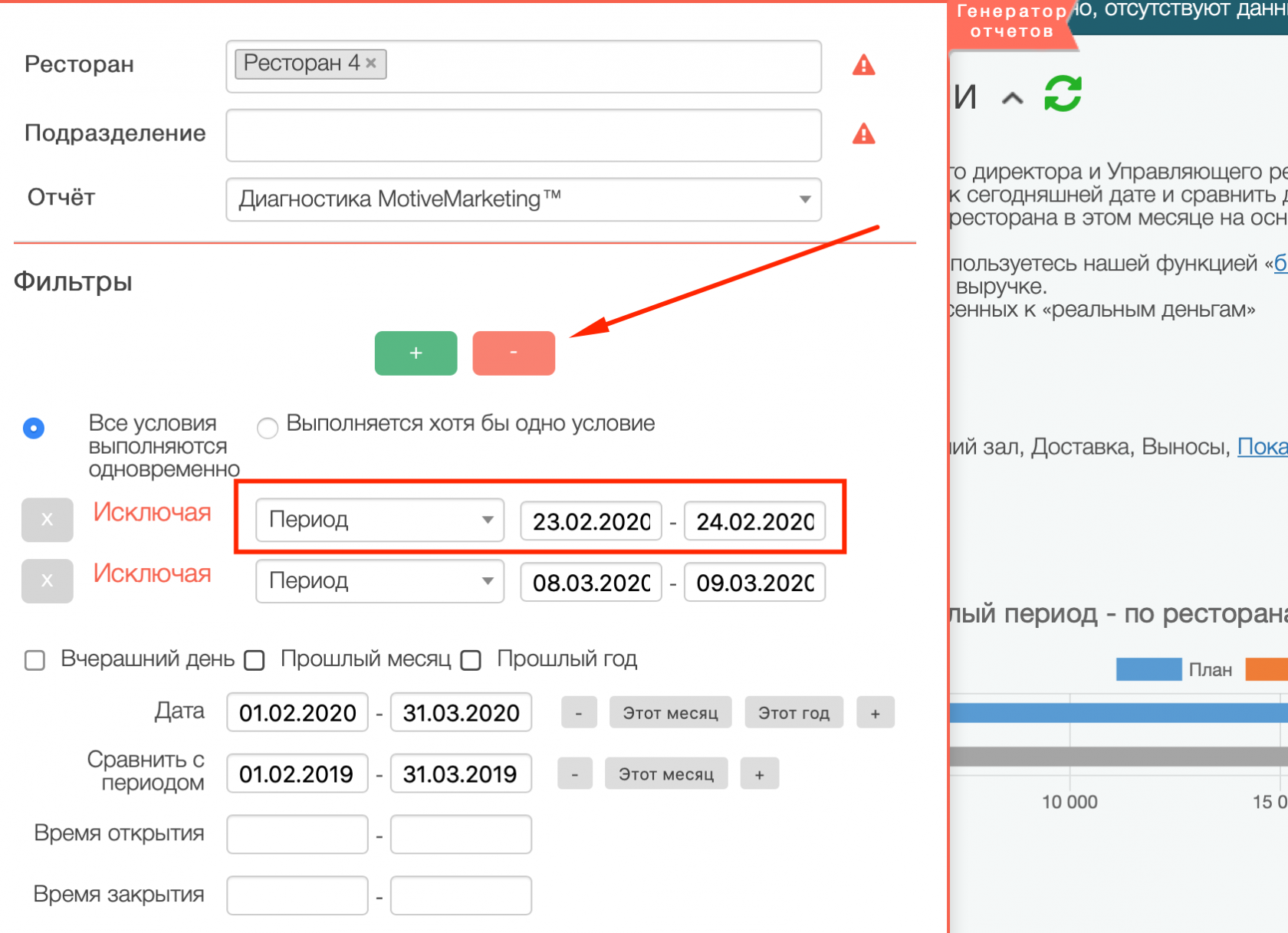Collapse section with the chevron up icon
The width and height of the screenshot is (1288, 933).
point(1012,98)
